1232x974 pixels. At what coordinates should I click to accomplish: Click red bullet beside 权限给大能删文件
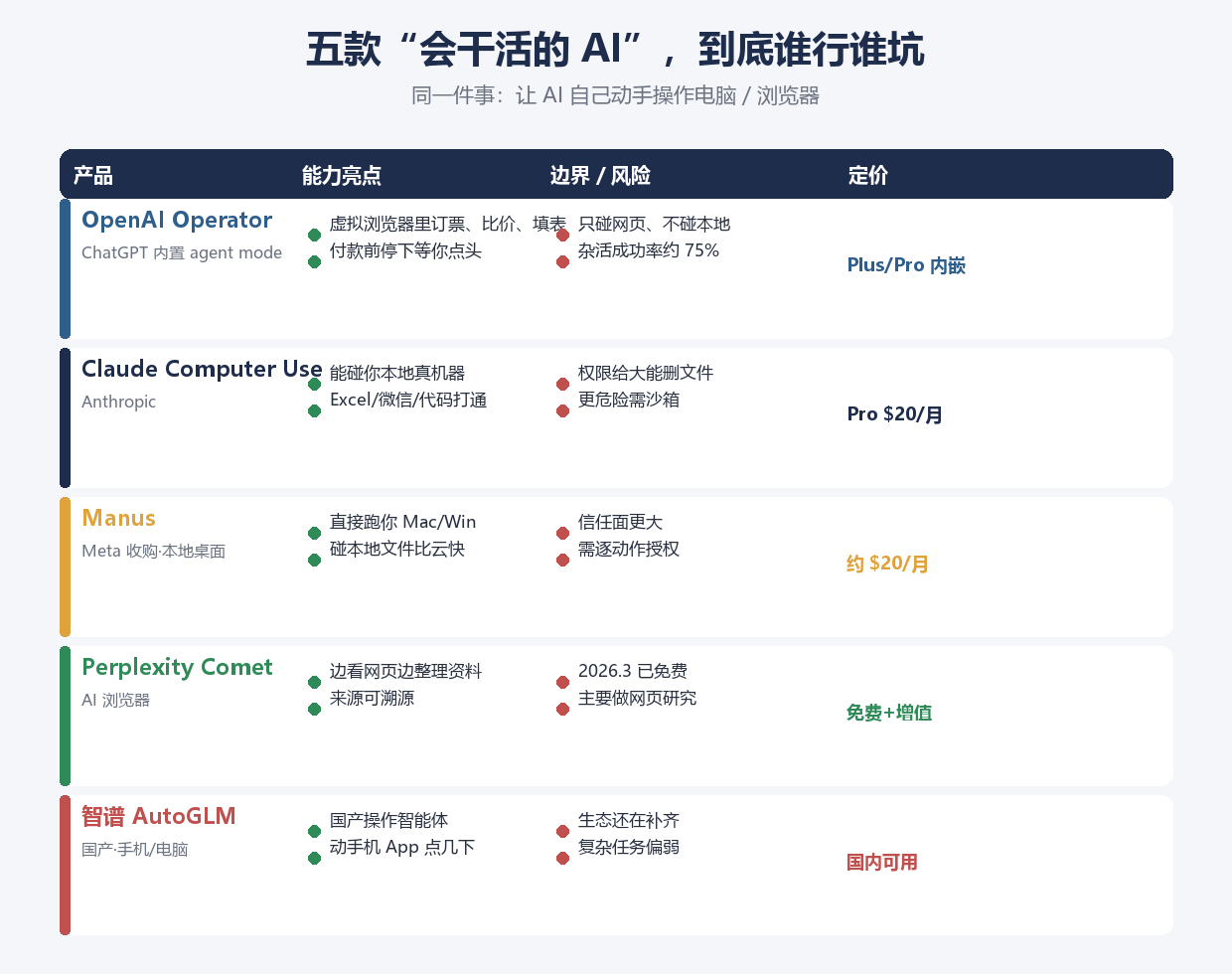coord(562,384)
